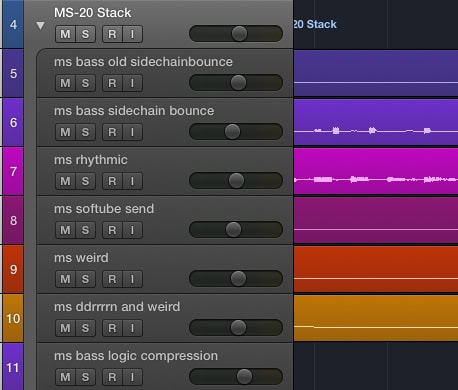
Task: Toggle input monitoring on ms bass sidechain bounce
Action: [x=133, y=132]
